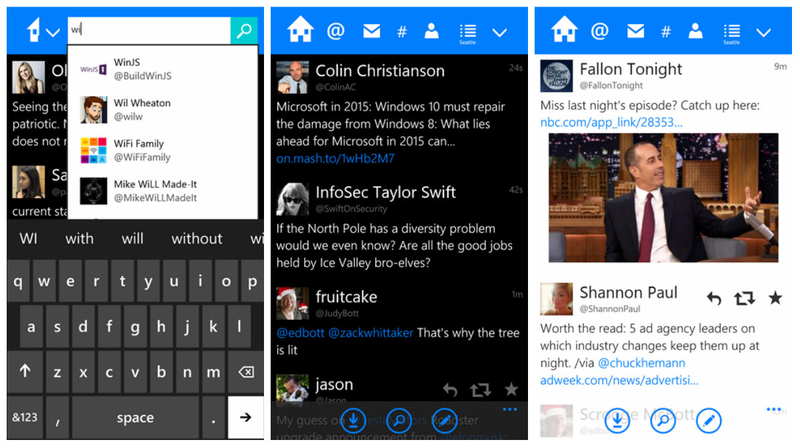
Task: Open the @zackwhittaker mention link
Action: 370,333
